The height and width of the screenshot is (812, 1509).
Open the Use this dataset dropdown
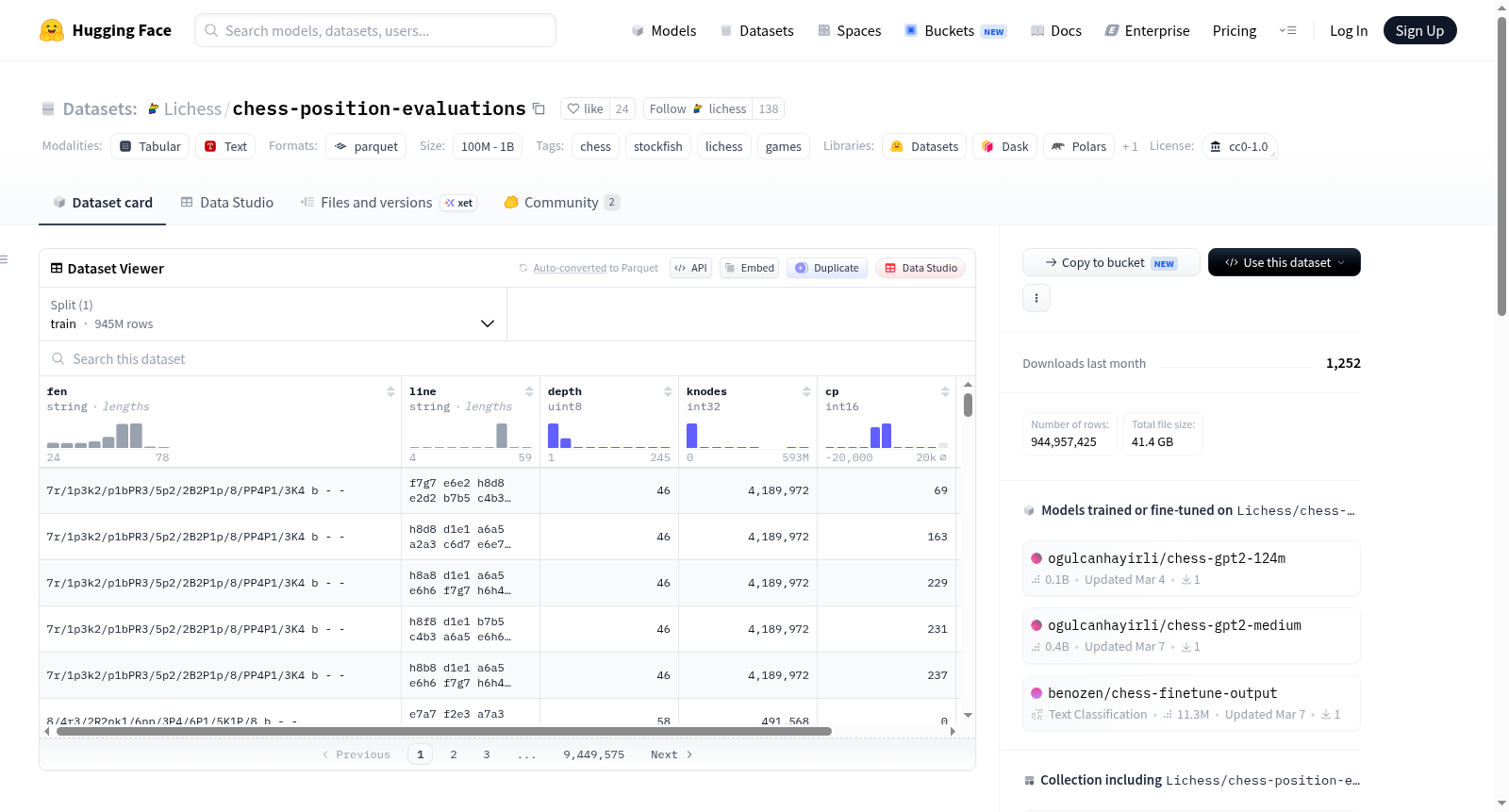[1284, 262]
